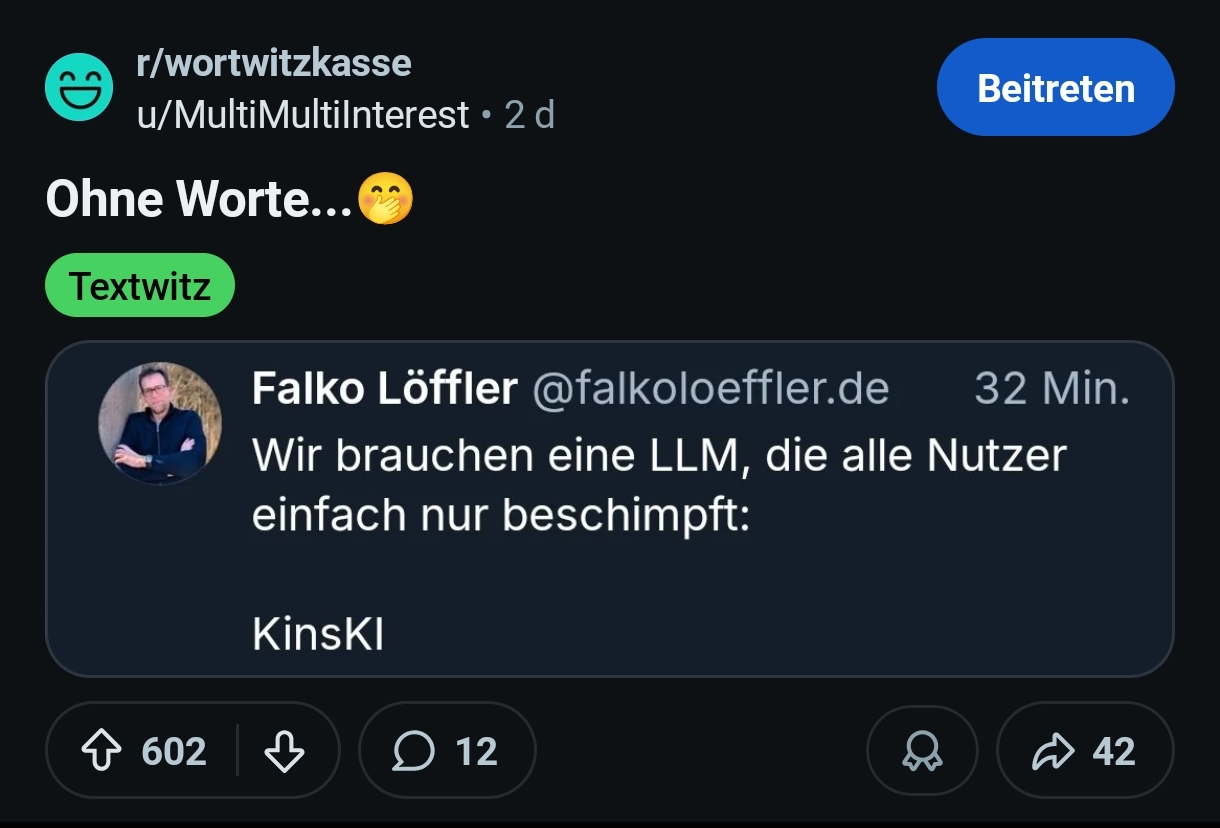The height and width of the screenshot is (828, 1220).
Task: Open comments via the speech bubble icon
Action: (413, 751)
